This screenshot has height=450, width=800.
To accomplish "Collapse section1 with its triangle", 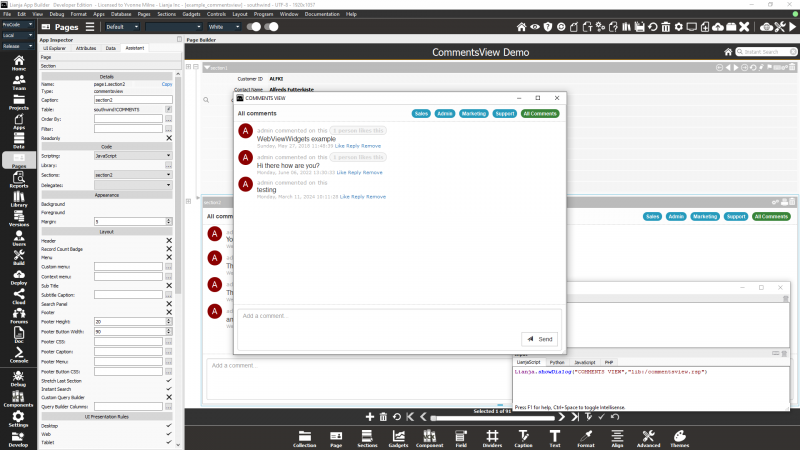I will pos(207,67).
